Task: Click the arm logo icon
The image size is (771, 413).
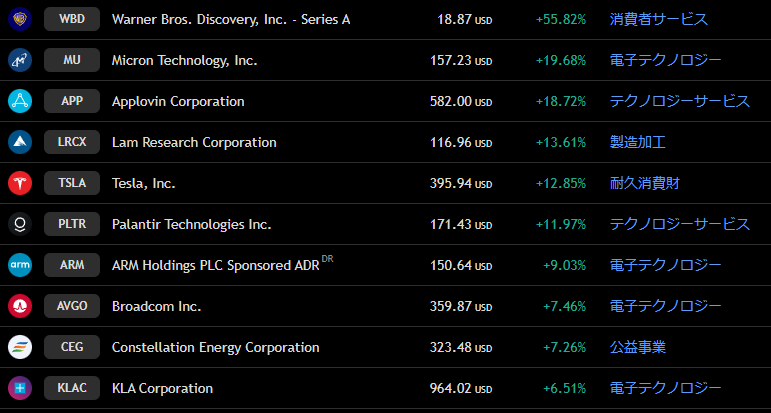Action: tap(20, 265)
